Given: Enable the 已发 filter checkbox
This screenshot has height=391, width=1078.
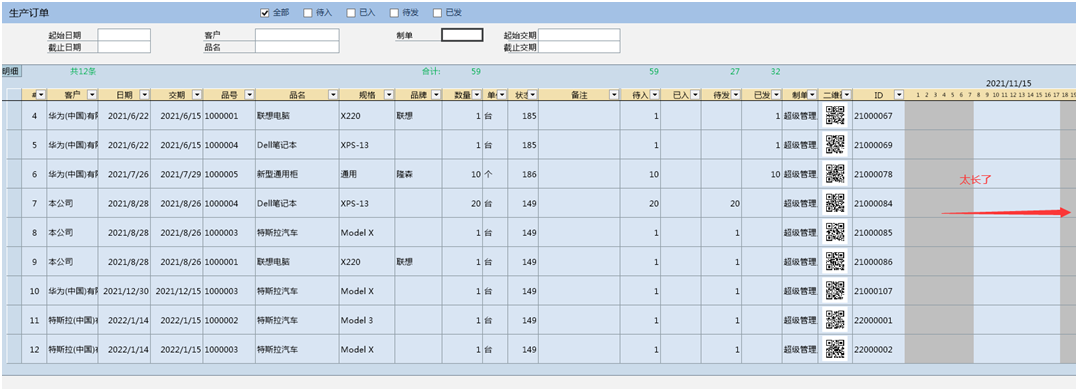Looking at the screenshot, I should 437,12.
